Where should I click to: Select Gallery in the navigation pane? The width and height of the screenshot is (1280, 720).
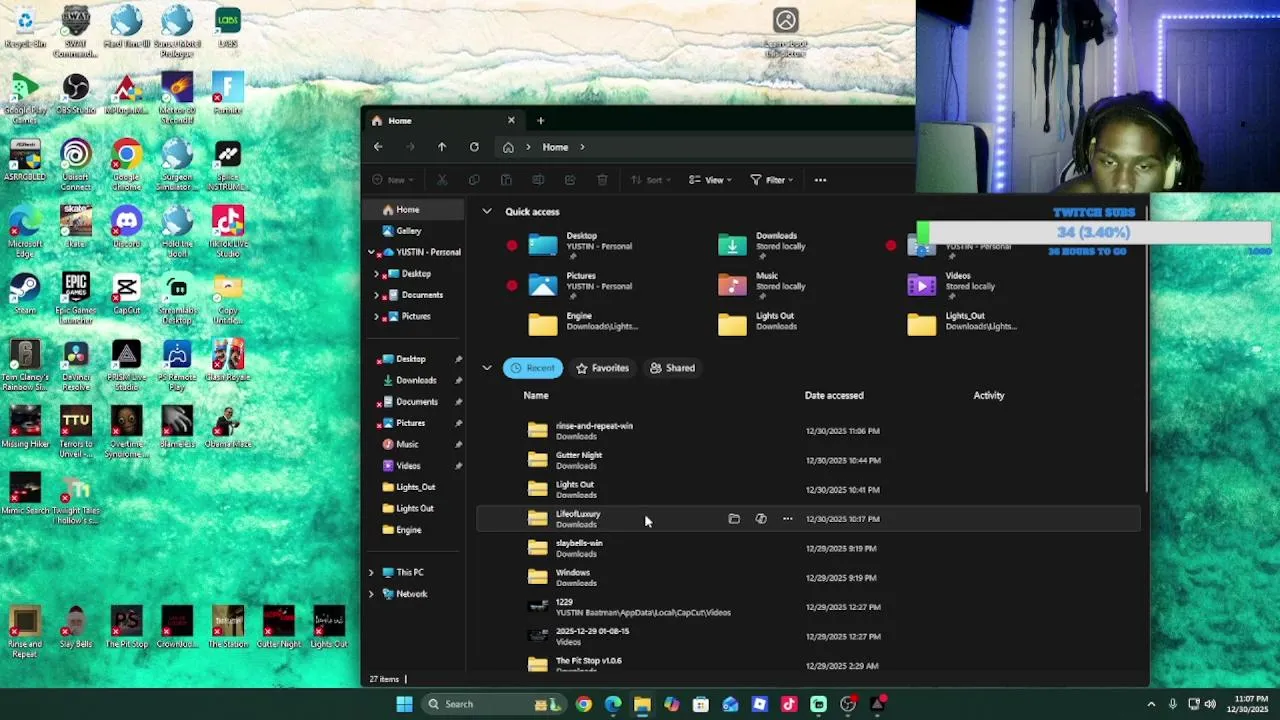pos(409,231)
